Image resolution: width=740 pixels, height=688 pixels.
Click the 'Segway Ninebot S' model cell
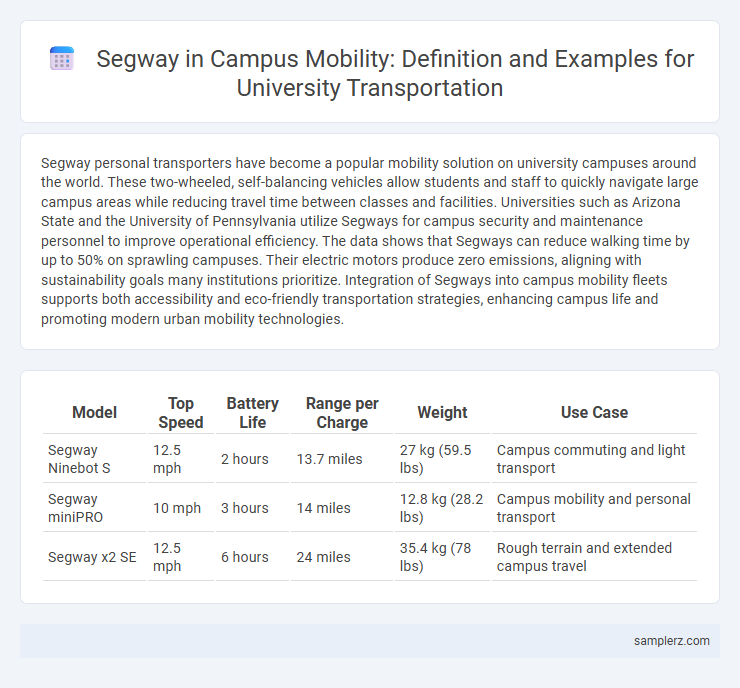94,459
